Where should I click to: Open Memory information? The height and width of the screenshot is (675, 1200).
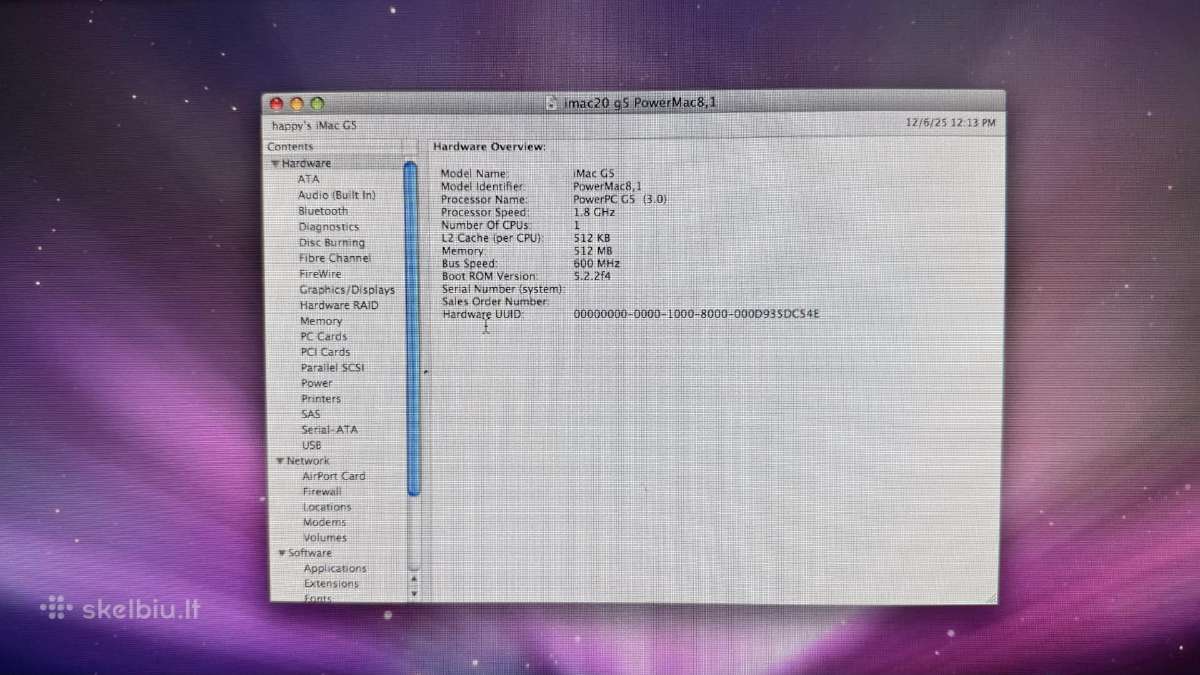click(321, 321)
